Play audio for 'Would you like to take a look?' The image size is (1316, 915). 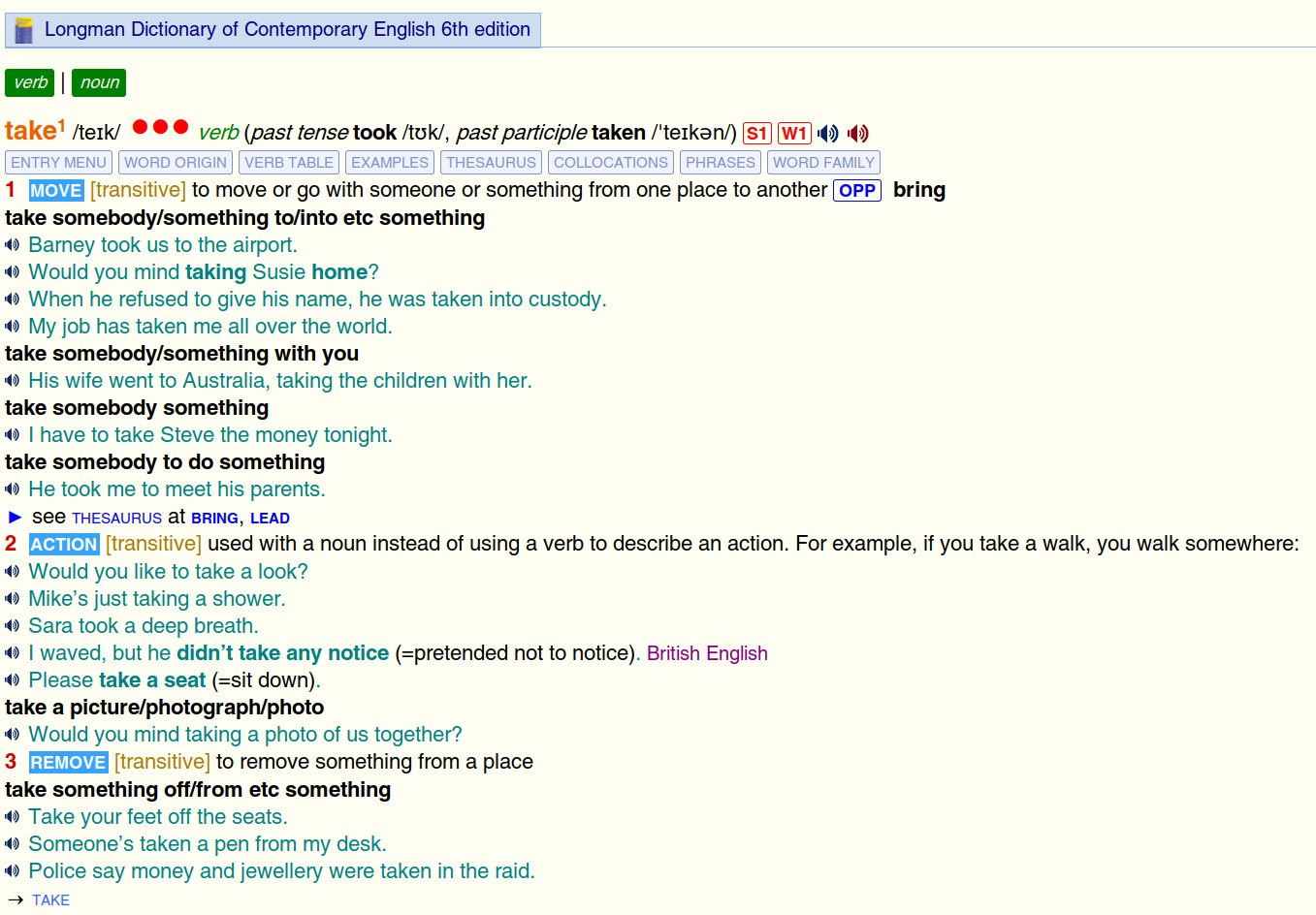(x=13, y=572)
